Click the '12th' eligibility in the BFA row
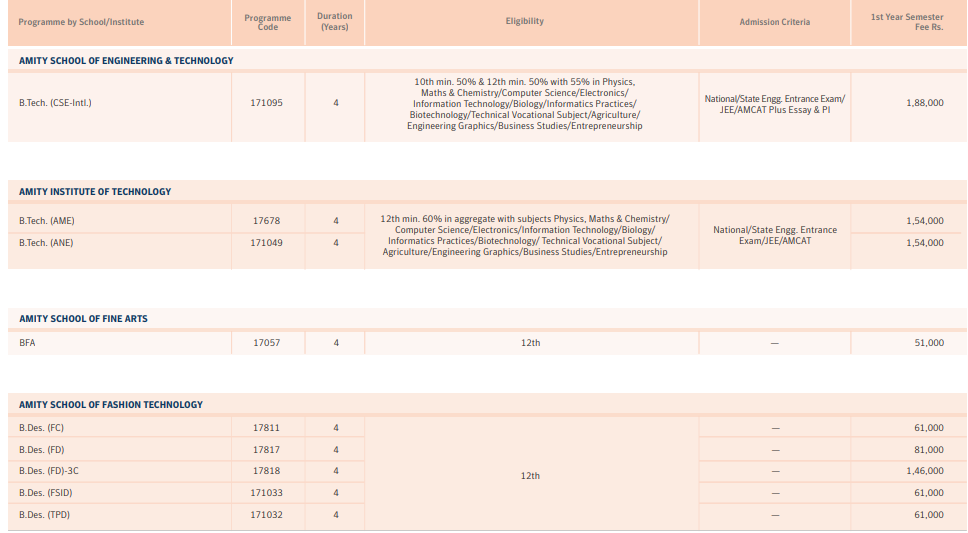Screen dimensions: 968x533 (x=530, y=343)
